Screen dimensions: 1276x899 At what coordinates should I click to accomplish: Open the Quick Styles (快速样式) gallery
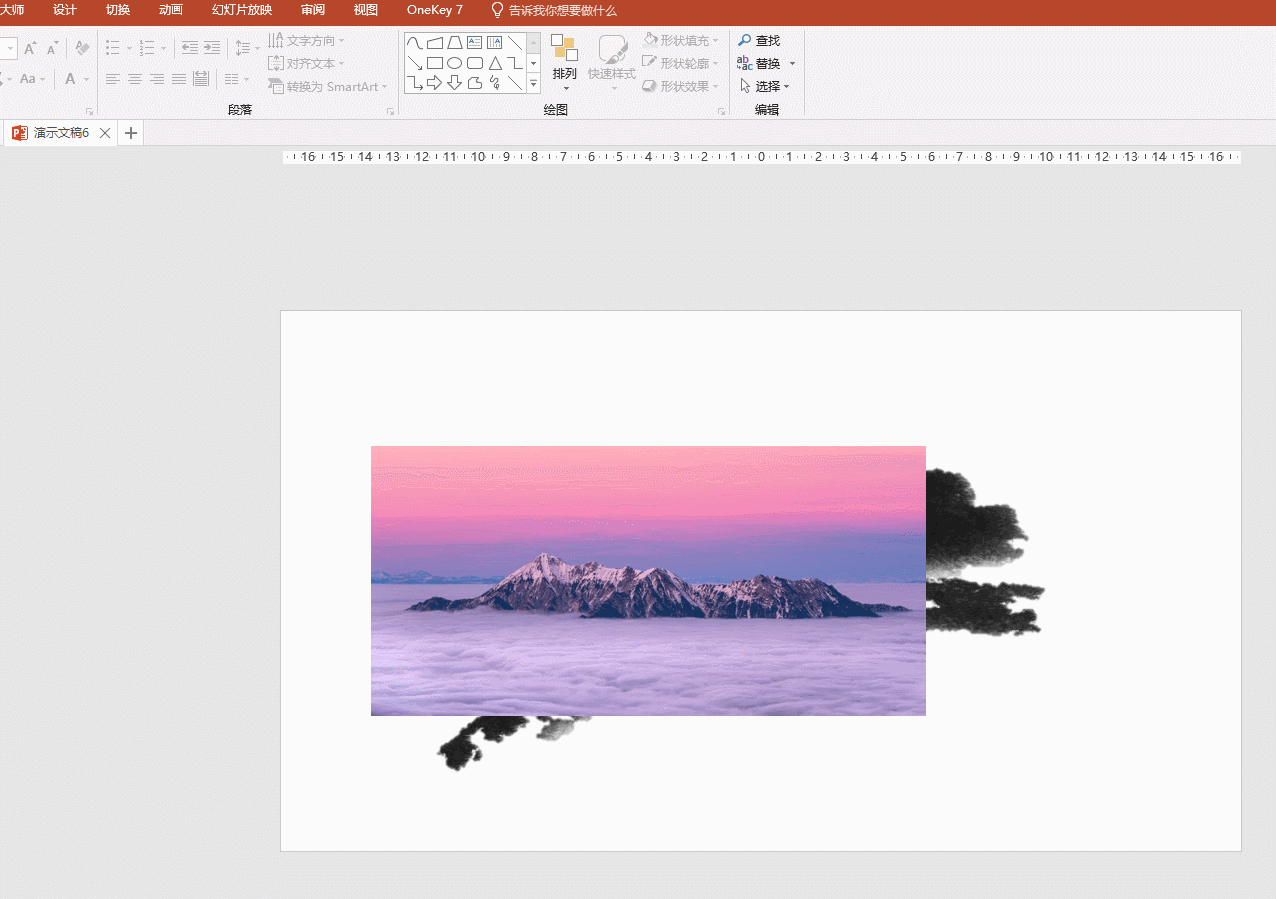pos(612,62)
